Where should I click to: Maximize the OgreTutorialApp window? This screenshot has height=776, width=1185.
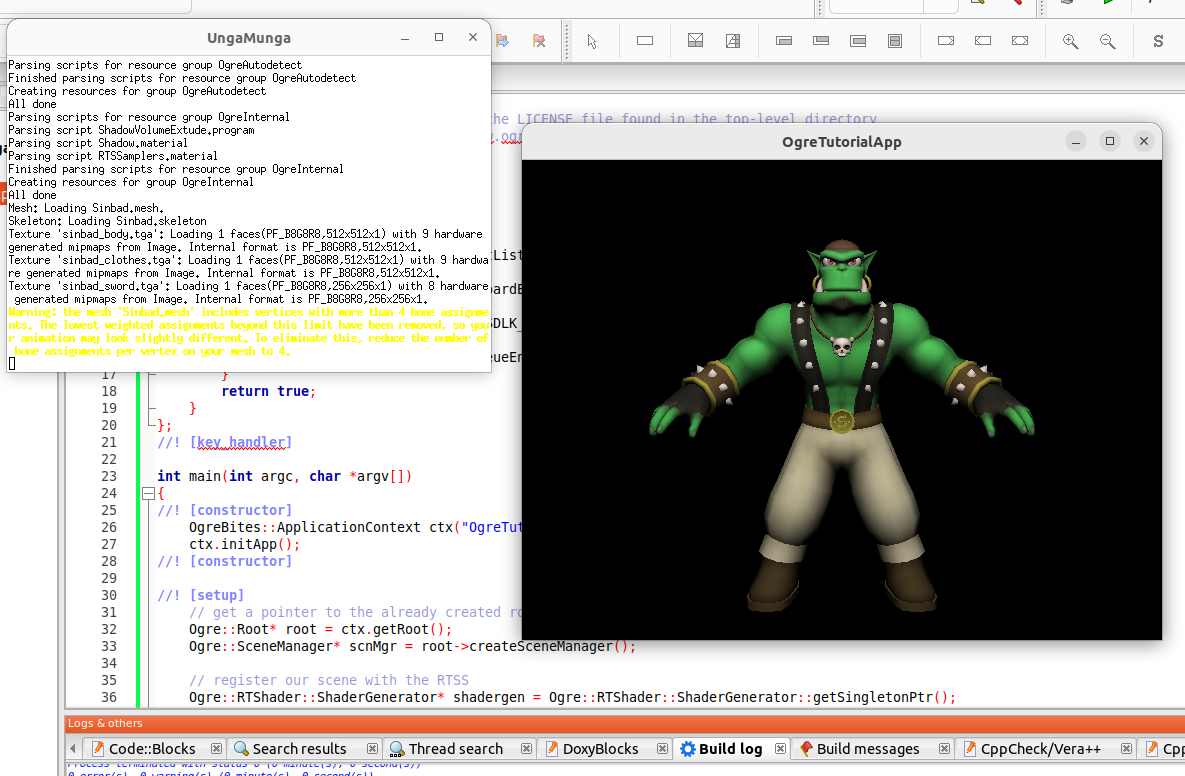tap(1109, 142)
